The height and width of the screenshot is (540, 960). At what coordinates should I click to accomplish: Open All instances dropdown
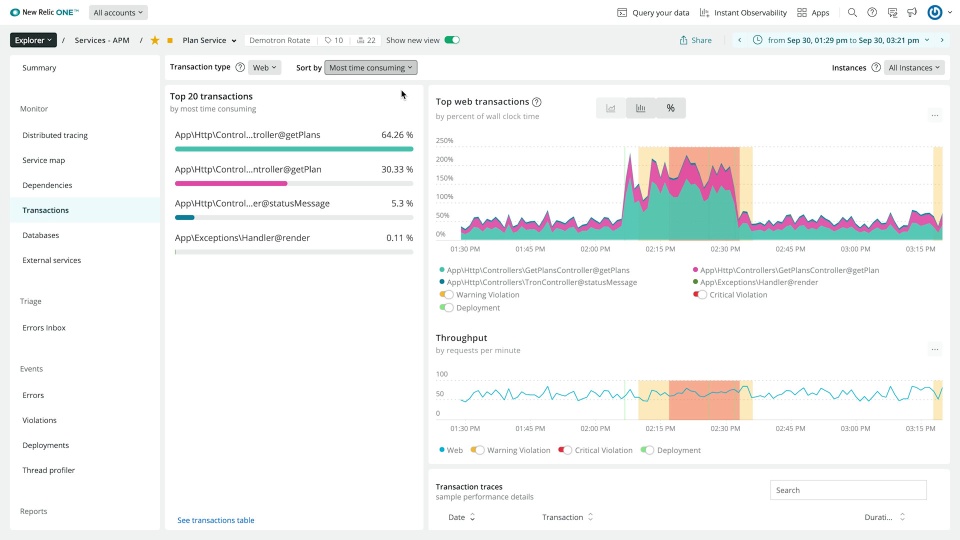pos(913,67)
